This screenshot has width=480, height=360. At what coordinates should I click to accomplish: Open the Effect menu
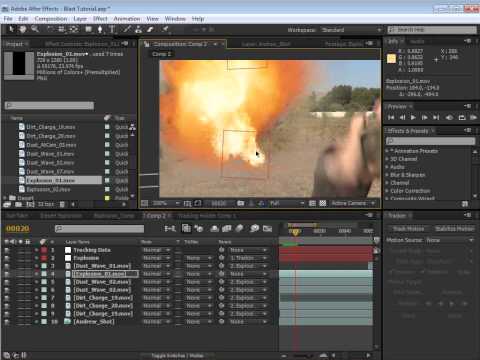point(100,19)
